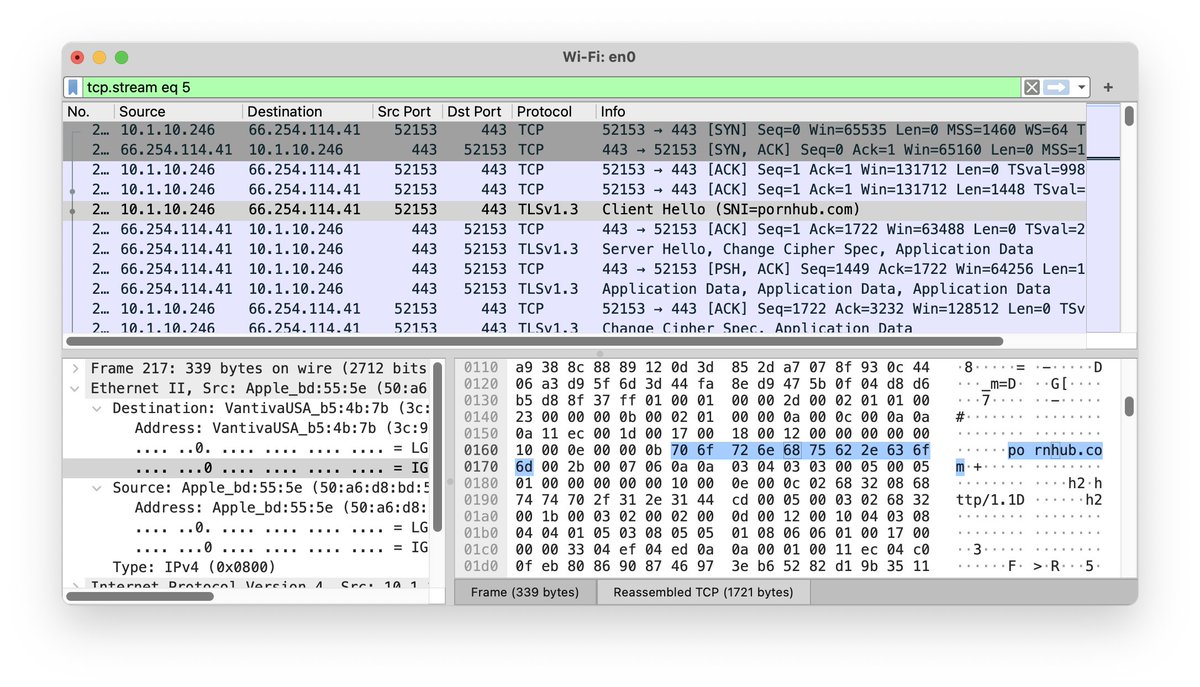Select the Address: VantivaUSA_b5:4b:7b line
The height and width of the screenshot is (687, 1200).
tap(281, 429)
